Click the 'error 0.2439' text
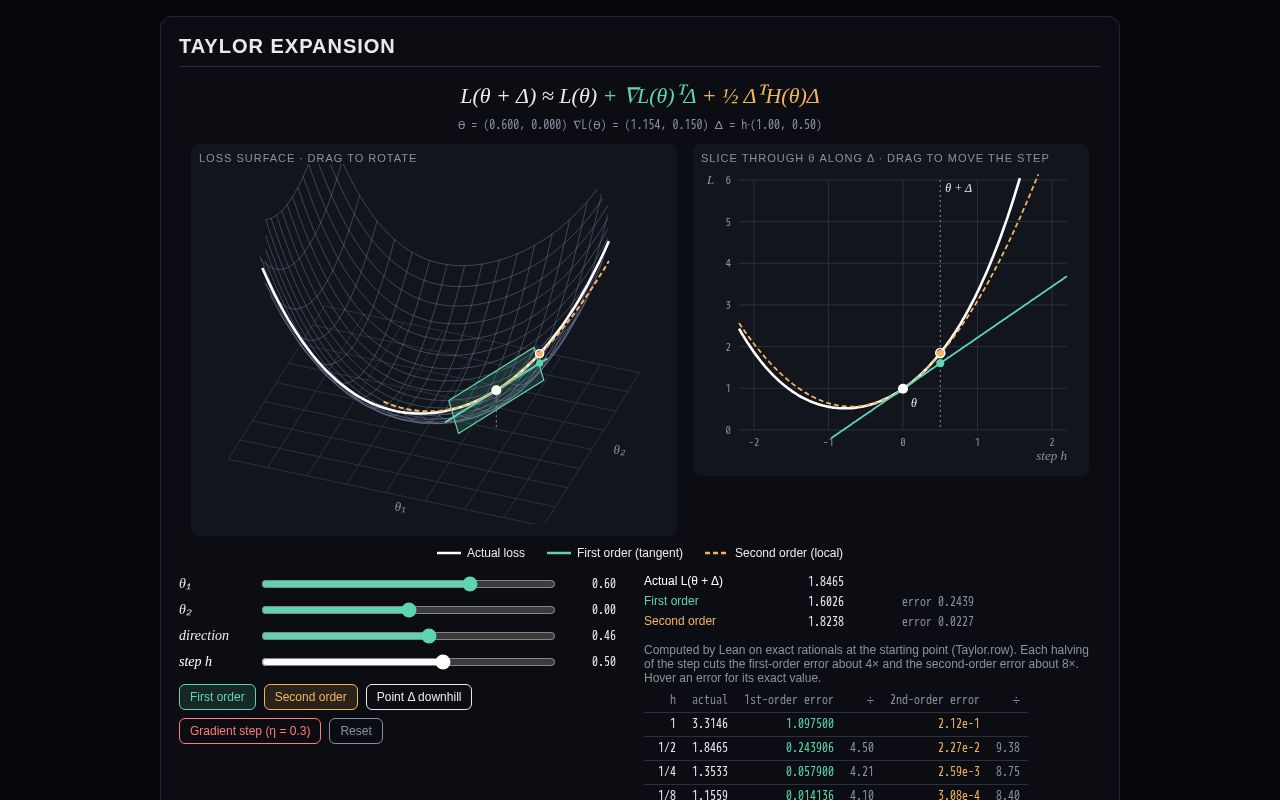 pos(938,602)
